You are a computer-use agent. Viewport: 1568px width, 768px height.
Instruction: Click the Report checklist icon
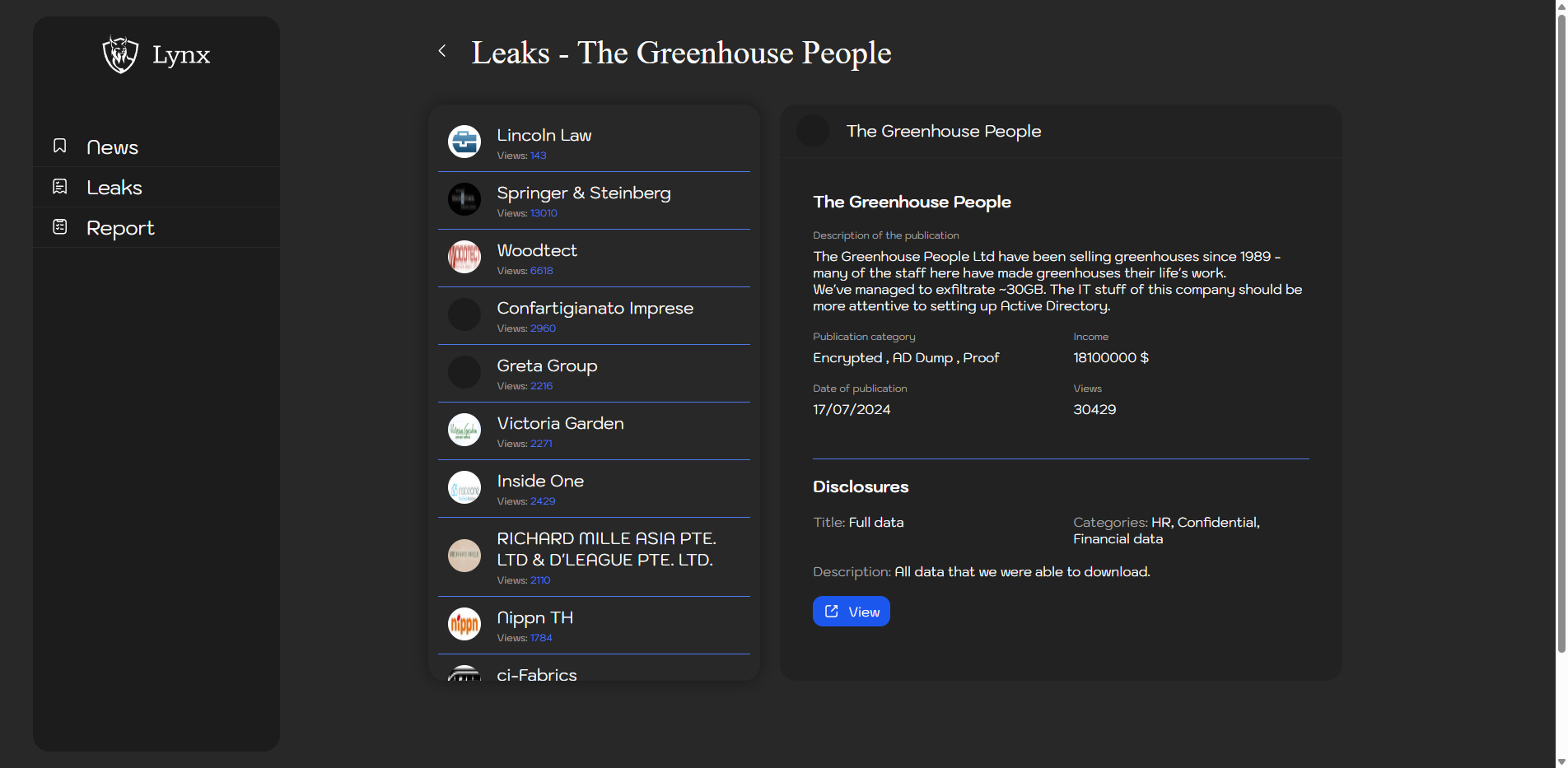pos(60,226)
